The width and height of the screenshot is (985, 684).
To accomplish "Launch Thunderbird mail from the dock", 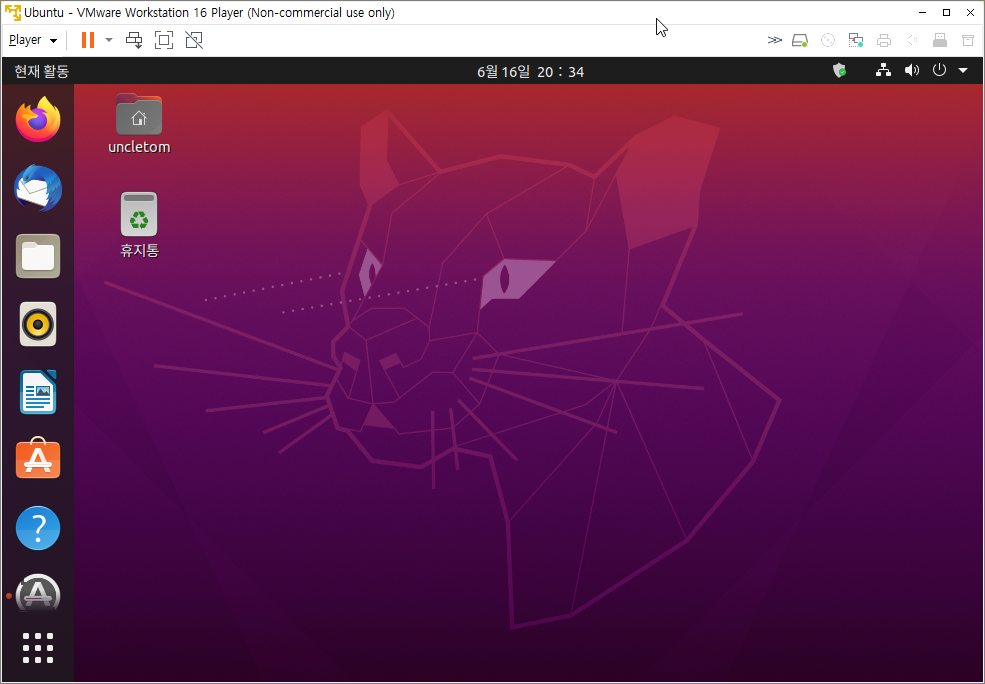I will coord(38,188).
